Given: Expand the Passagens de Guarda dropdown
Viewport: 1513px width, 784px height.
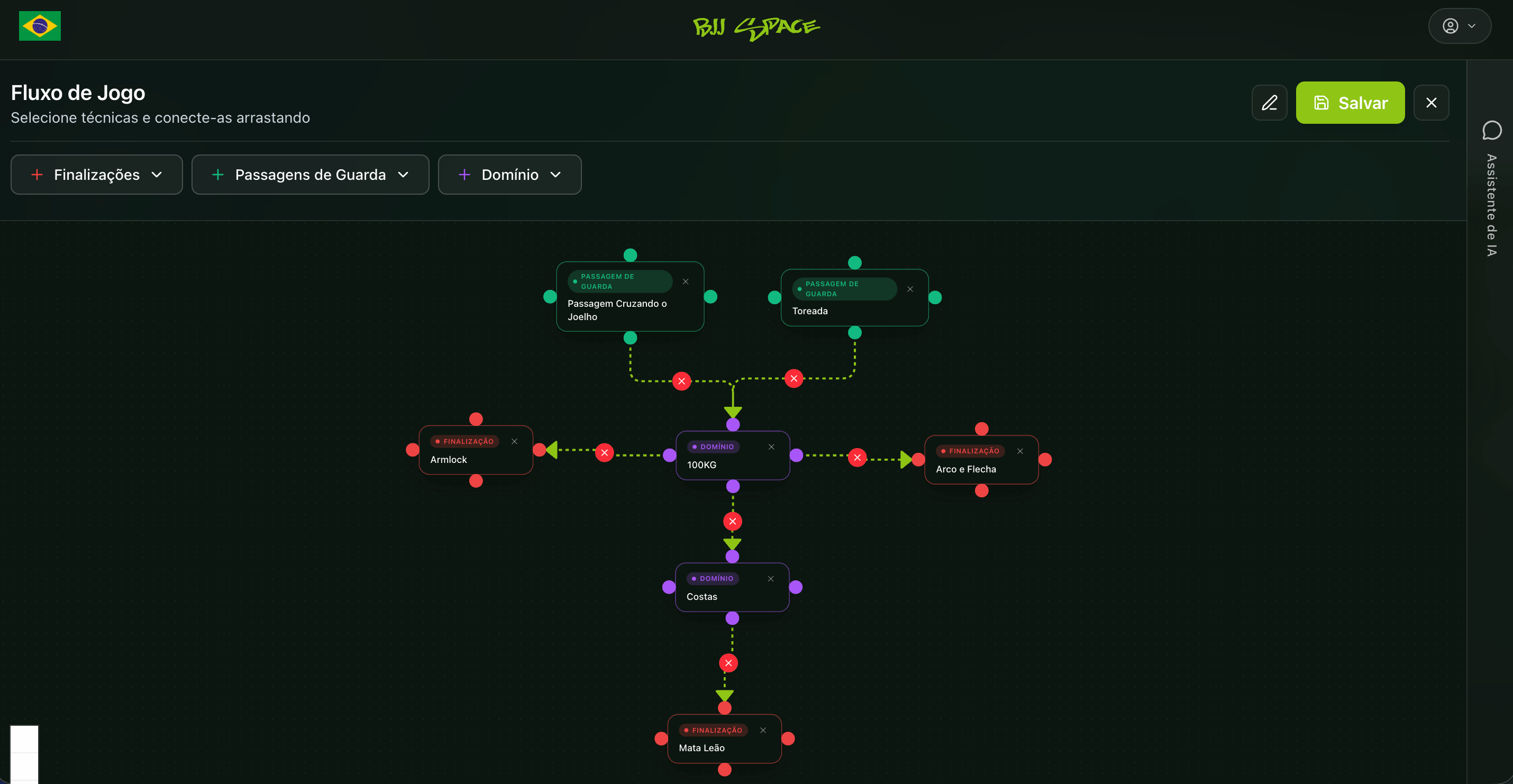Looking at the screenshot, I should point(310,175).
